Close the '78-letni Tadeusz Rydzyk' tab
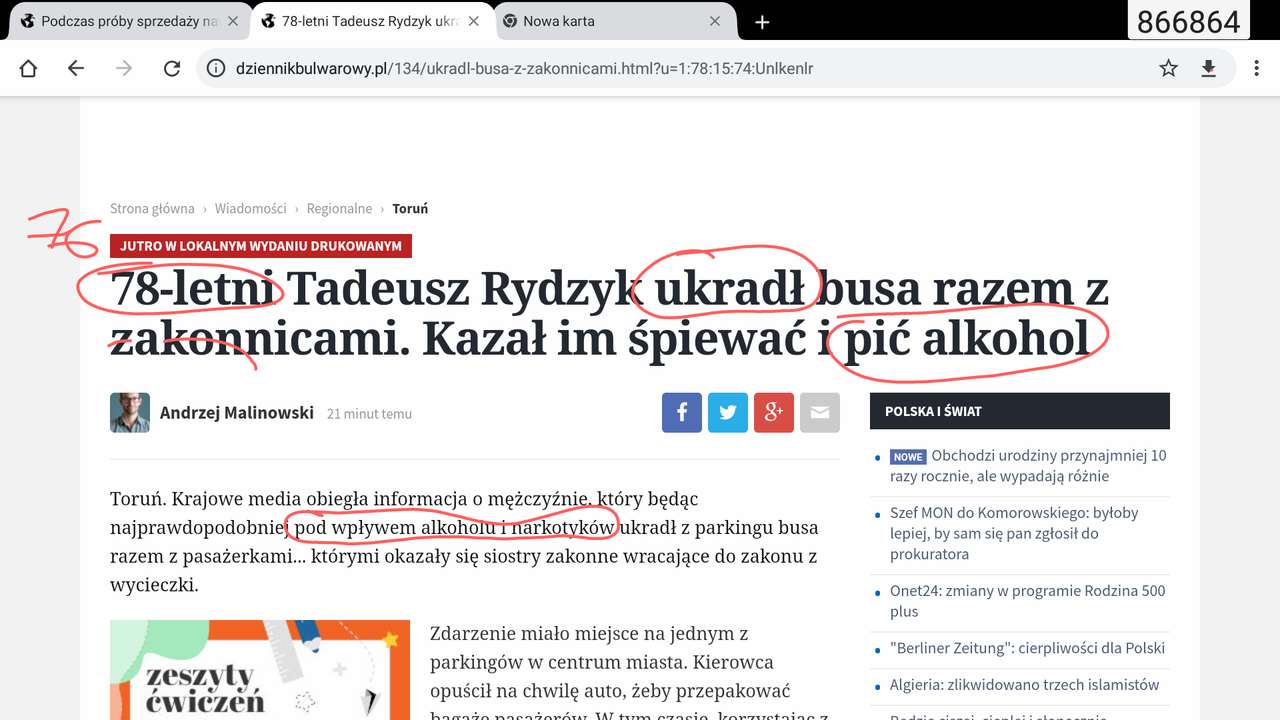Screen dimensions: 1280x720 [475, 21]
